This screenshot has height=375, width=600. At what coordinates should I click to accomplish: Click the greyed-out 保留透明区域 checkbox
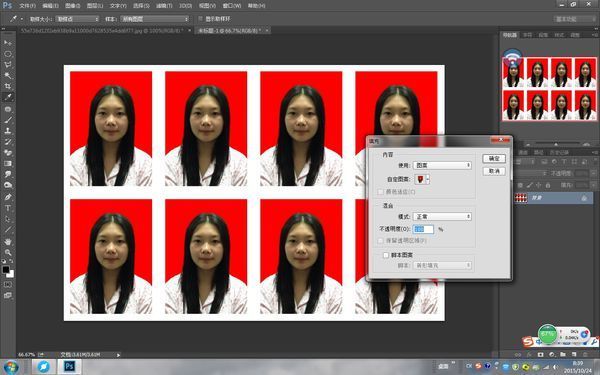pyautogui.click(x=380, y=241)
